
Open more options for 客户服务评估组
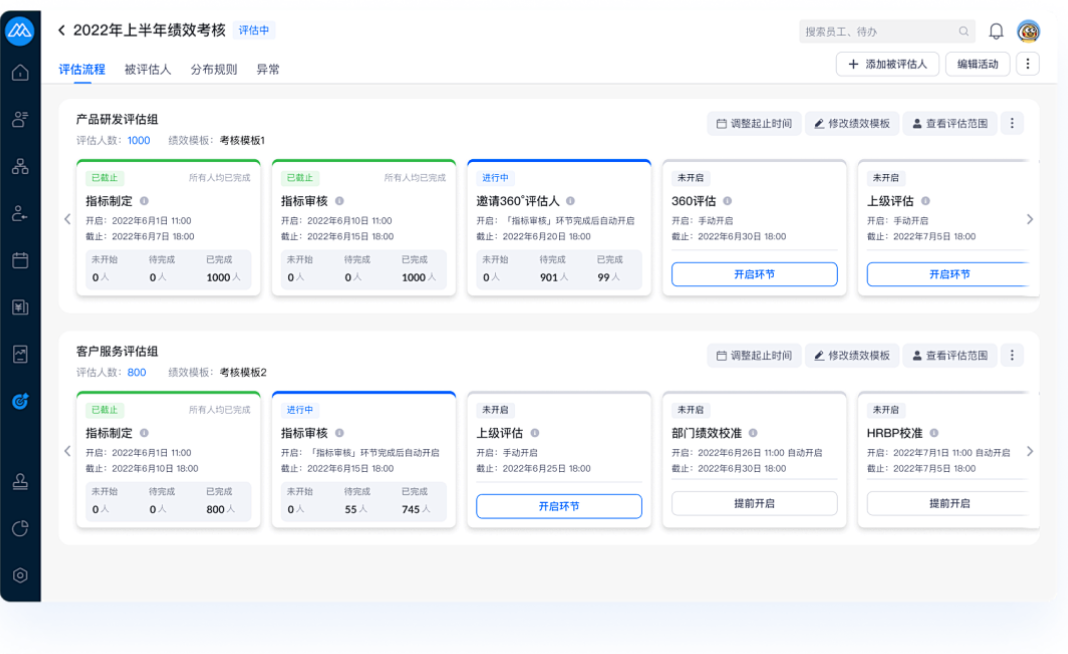[1012, 355]
